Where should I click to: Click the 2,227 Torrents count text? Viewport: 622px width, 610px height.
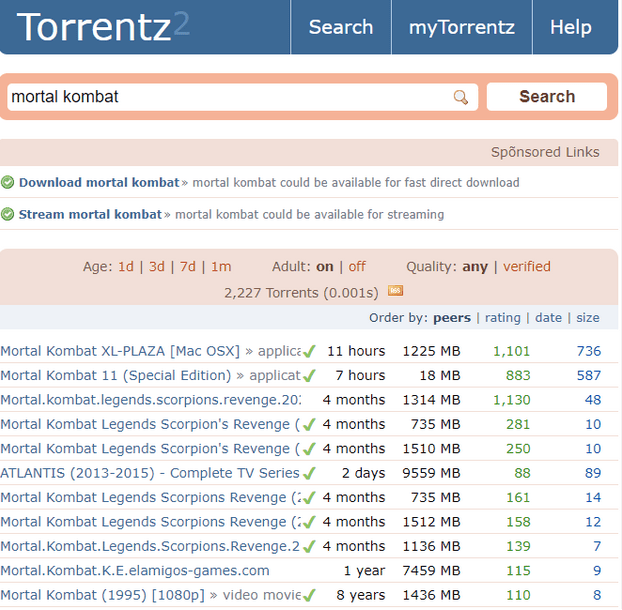coord(301,293)
